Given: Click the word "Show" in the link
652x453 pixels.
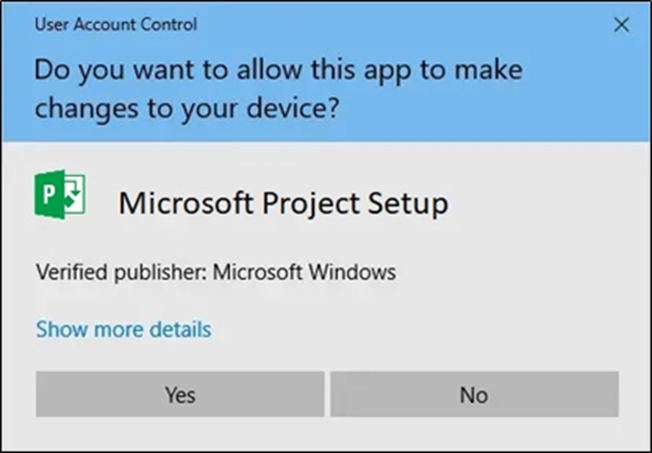Looking at the screenshot, I should (58, 329).
